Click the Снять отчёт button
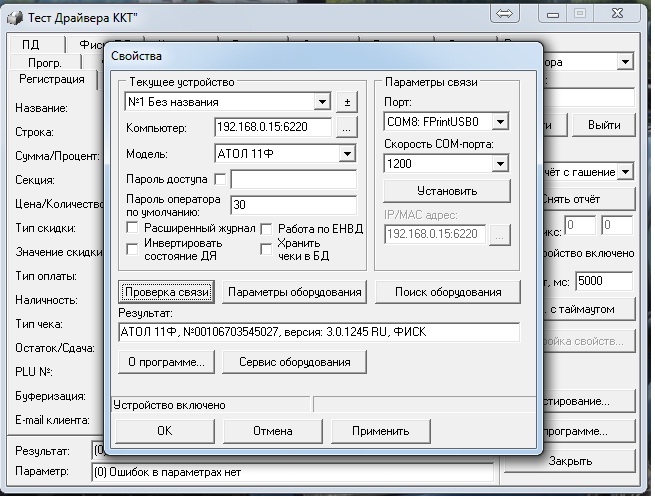 589,199
